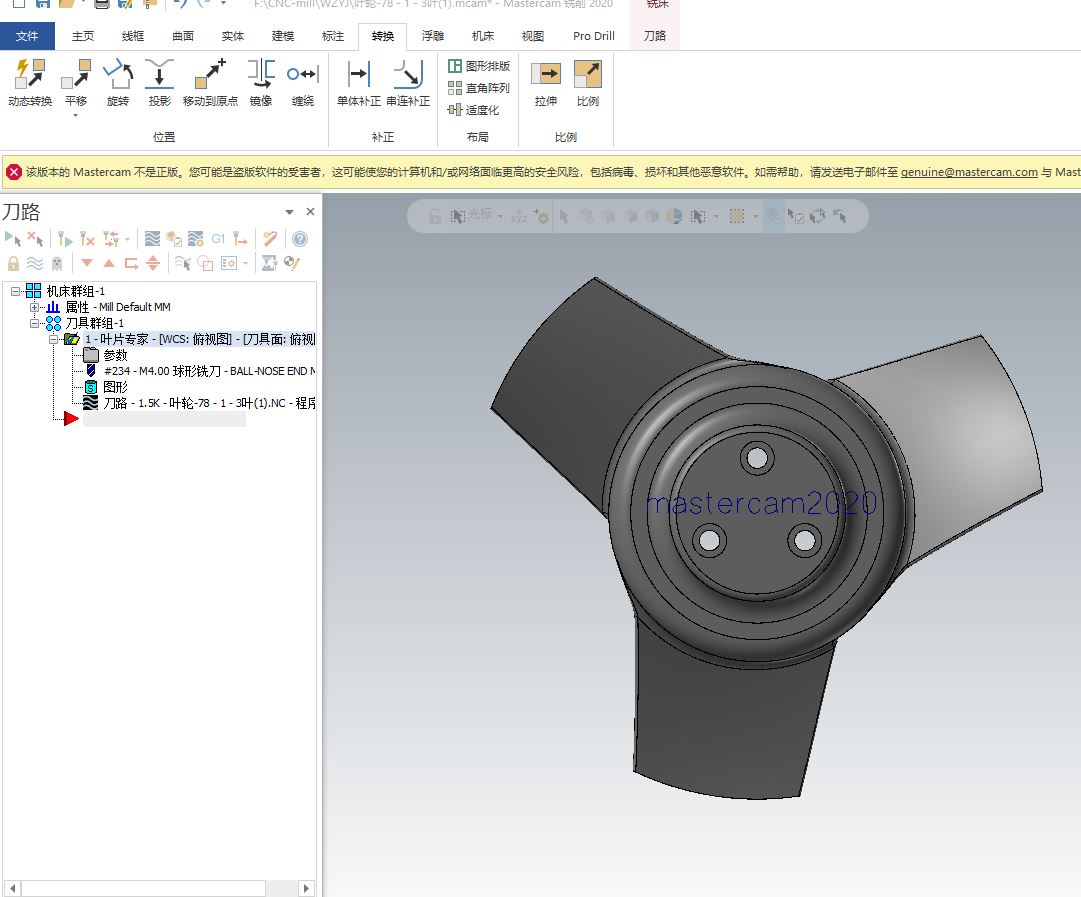This screenshot has height=897, width=1081.
Task: Select the 直角阵列 (Rectangular Array) tool
Action: 478,88
